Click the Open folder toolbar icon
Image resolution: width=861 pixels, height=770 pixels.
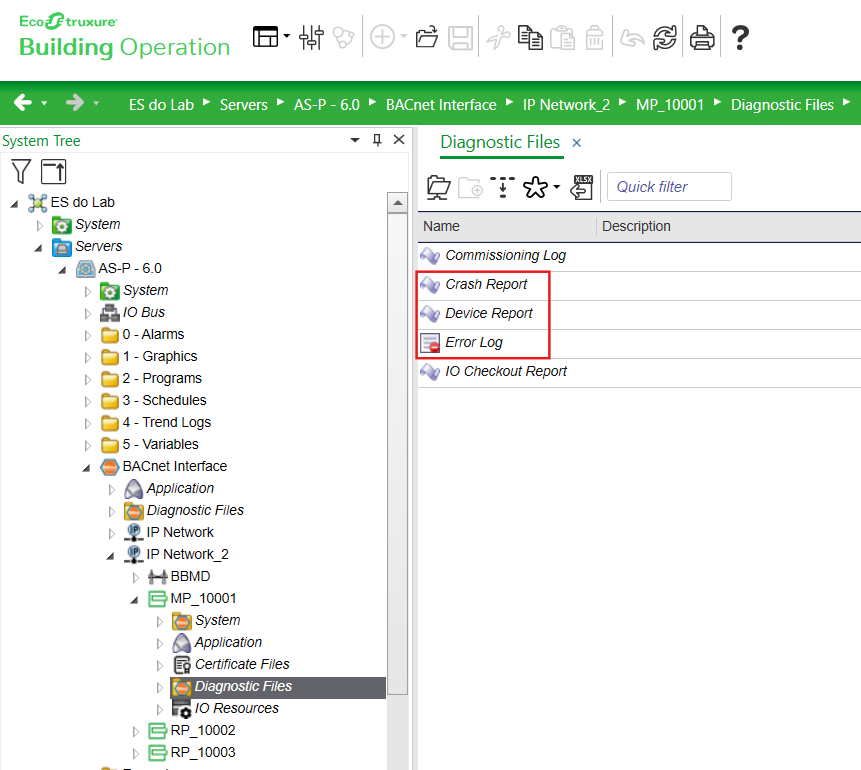(x=427, y=37)
